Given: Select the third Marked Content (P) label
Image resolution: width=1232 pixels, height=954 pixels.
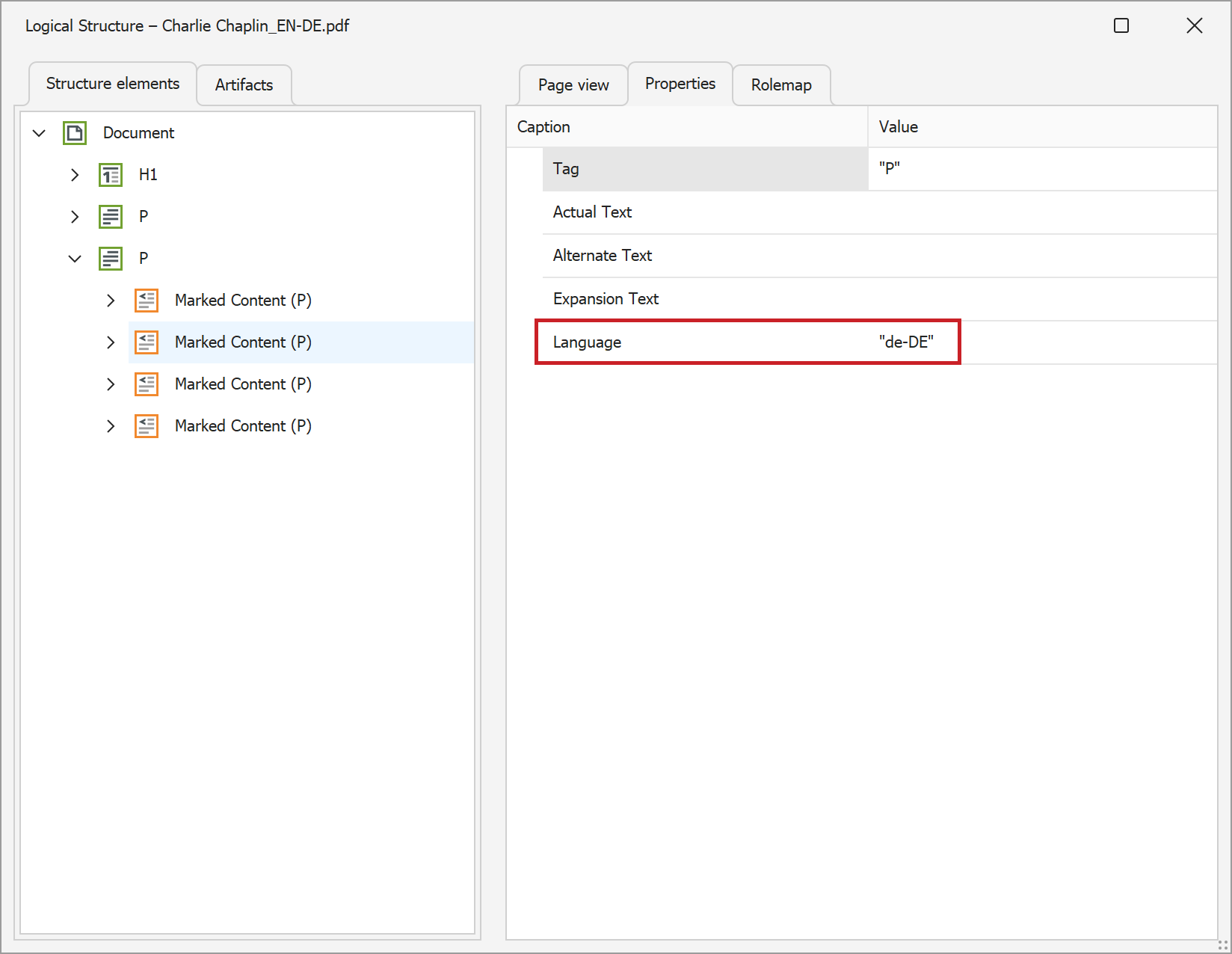Looking at the screenshot, I should [243, 384].
